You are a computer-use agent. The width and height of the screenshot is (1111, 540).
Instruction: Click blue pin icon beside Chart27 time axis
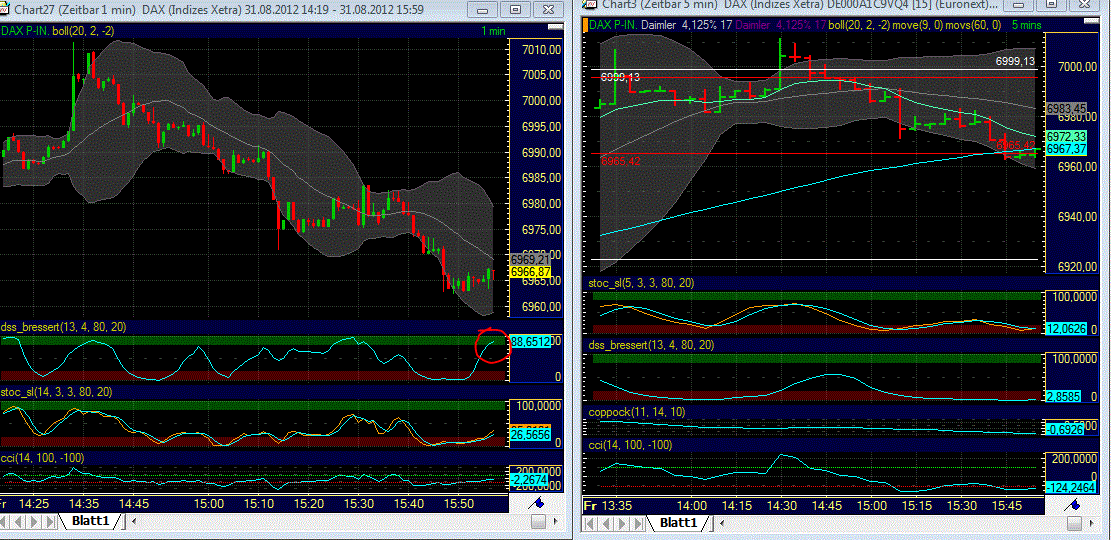coord(536,504)
